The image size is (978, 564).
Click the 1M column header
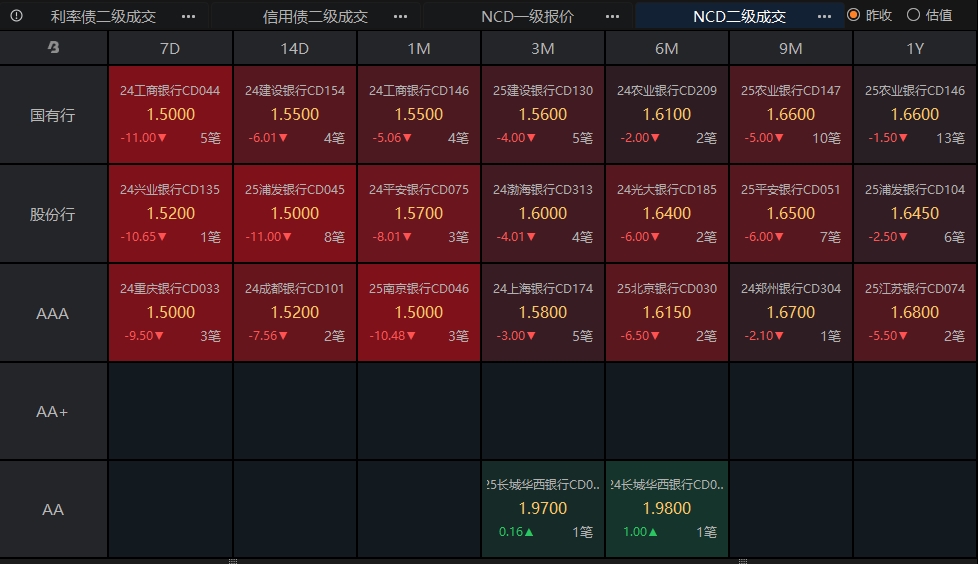[x=419, y=48]
